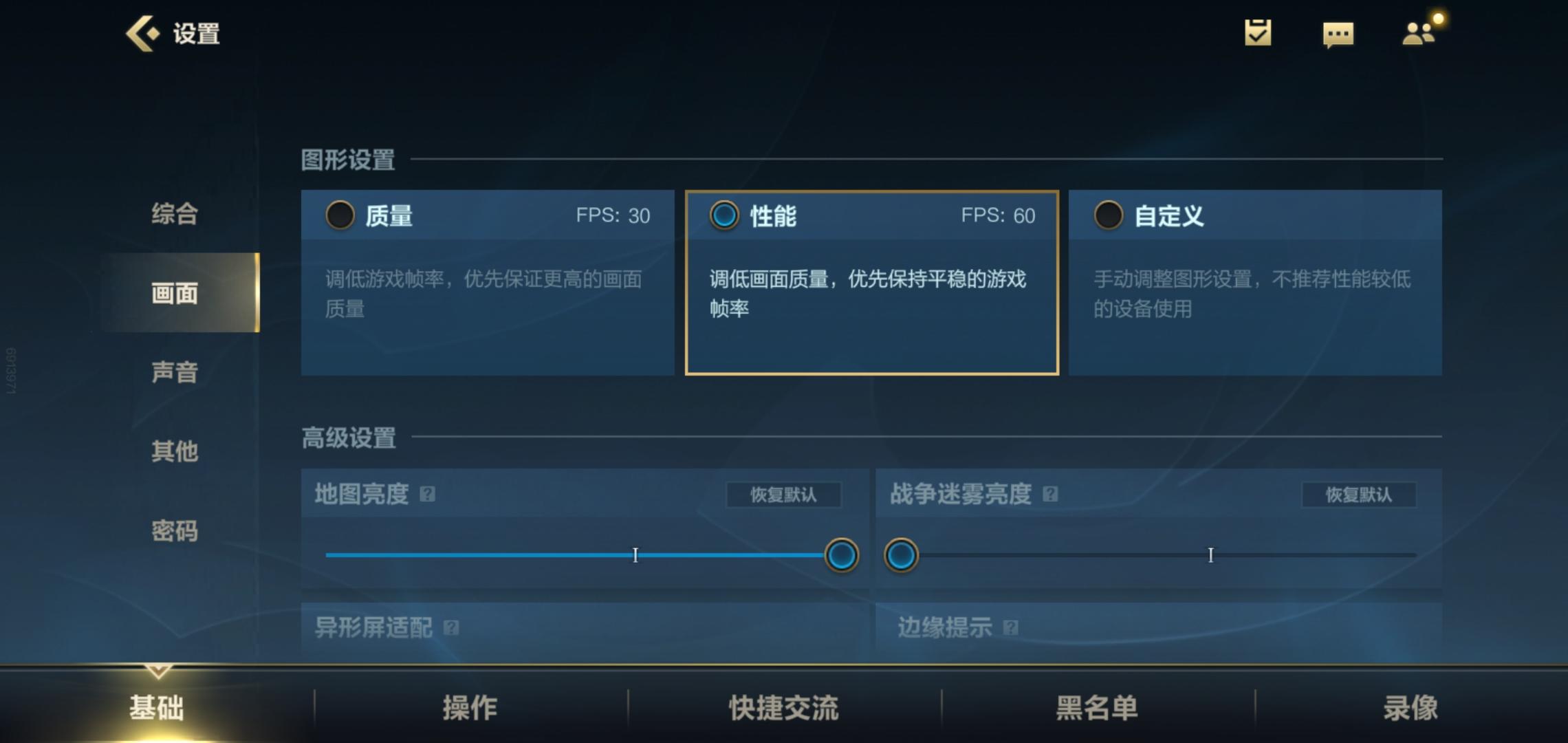
Task: Open the chat message icon
Action: pos(1338,34)
